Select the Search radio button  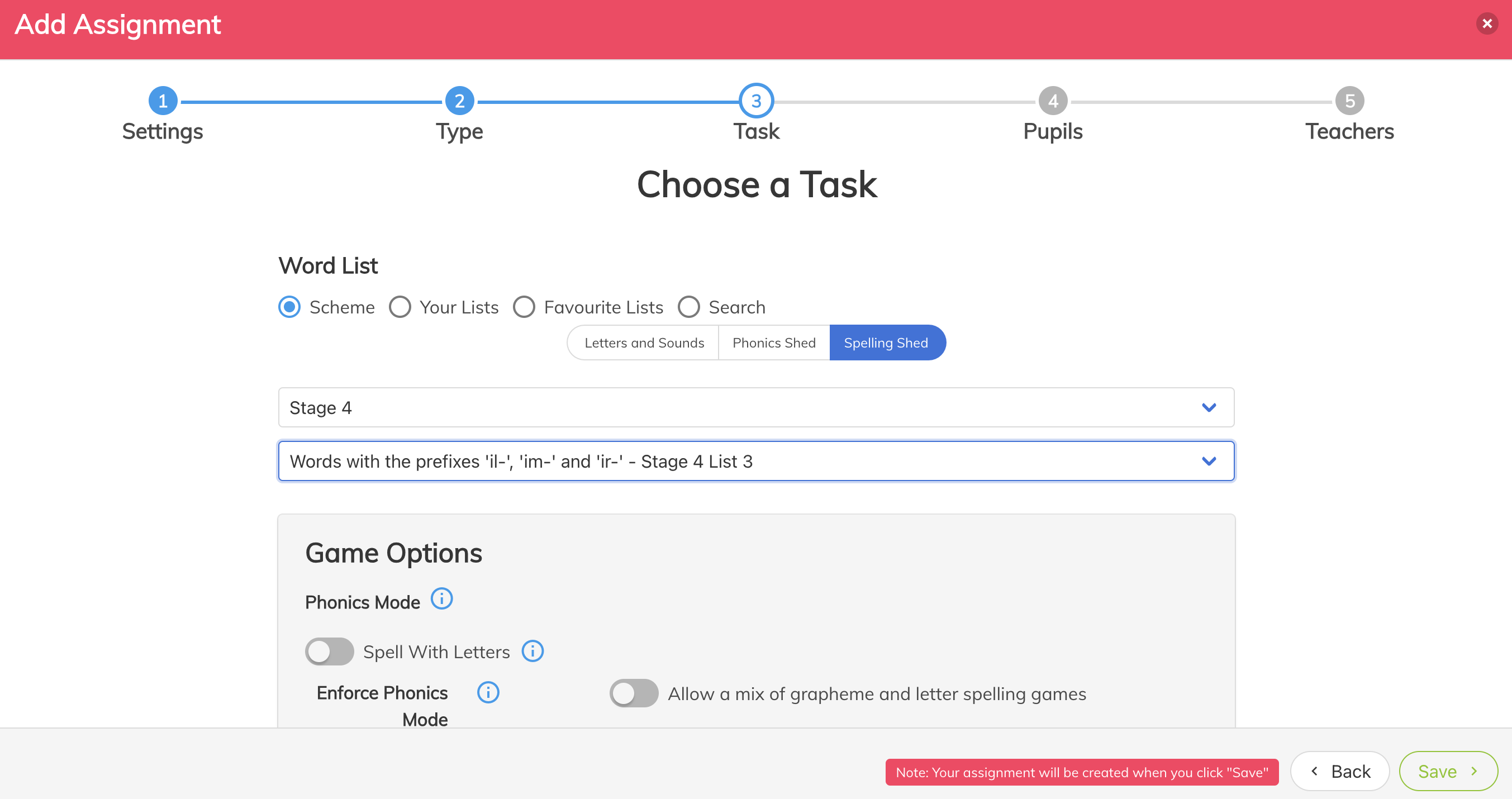pos(688,307)
